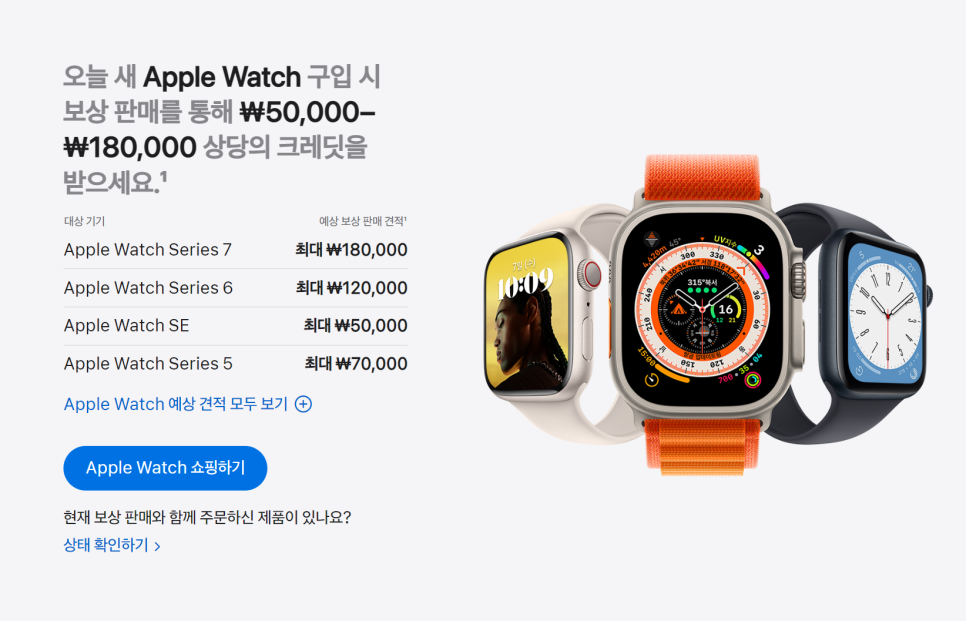
Task: Select the Apple Watch SE row
Action: point(235,325)
